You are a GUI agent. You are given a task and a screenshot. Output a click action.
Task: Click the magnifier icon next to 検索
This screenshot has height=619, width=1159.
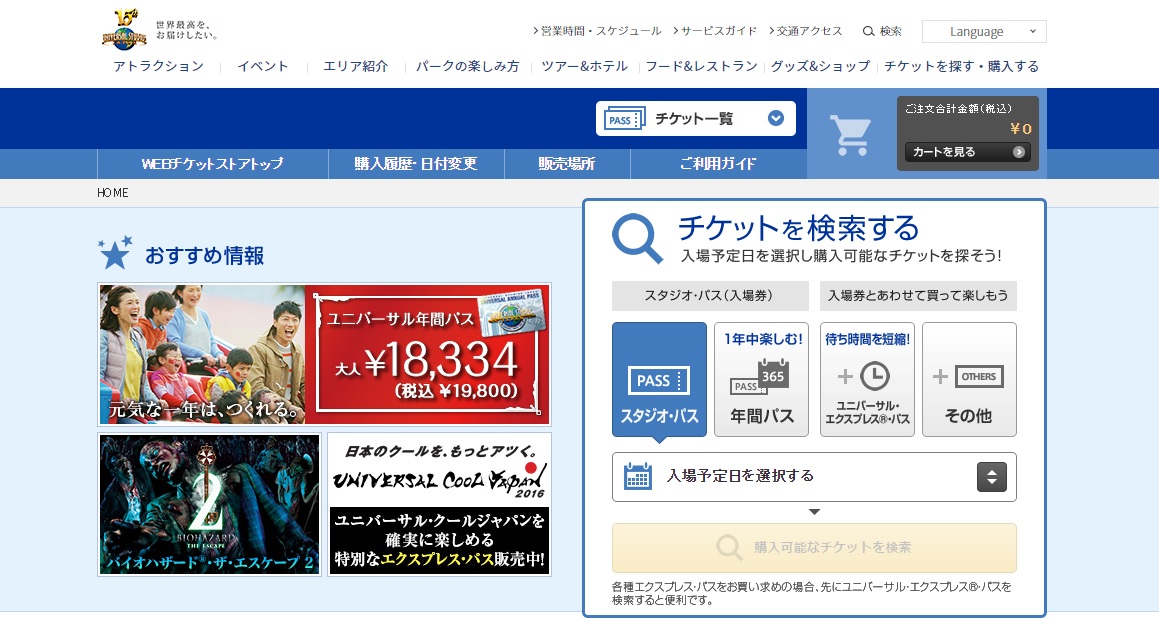[x=869, y=31]
